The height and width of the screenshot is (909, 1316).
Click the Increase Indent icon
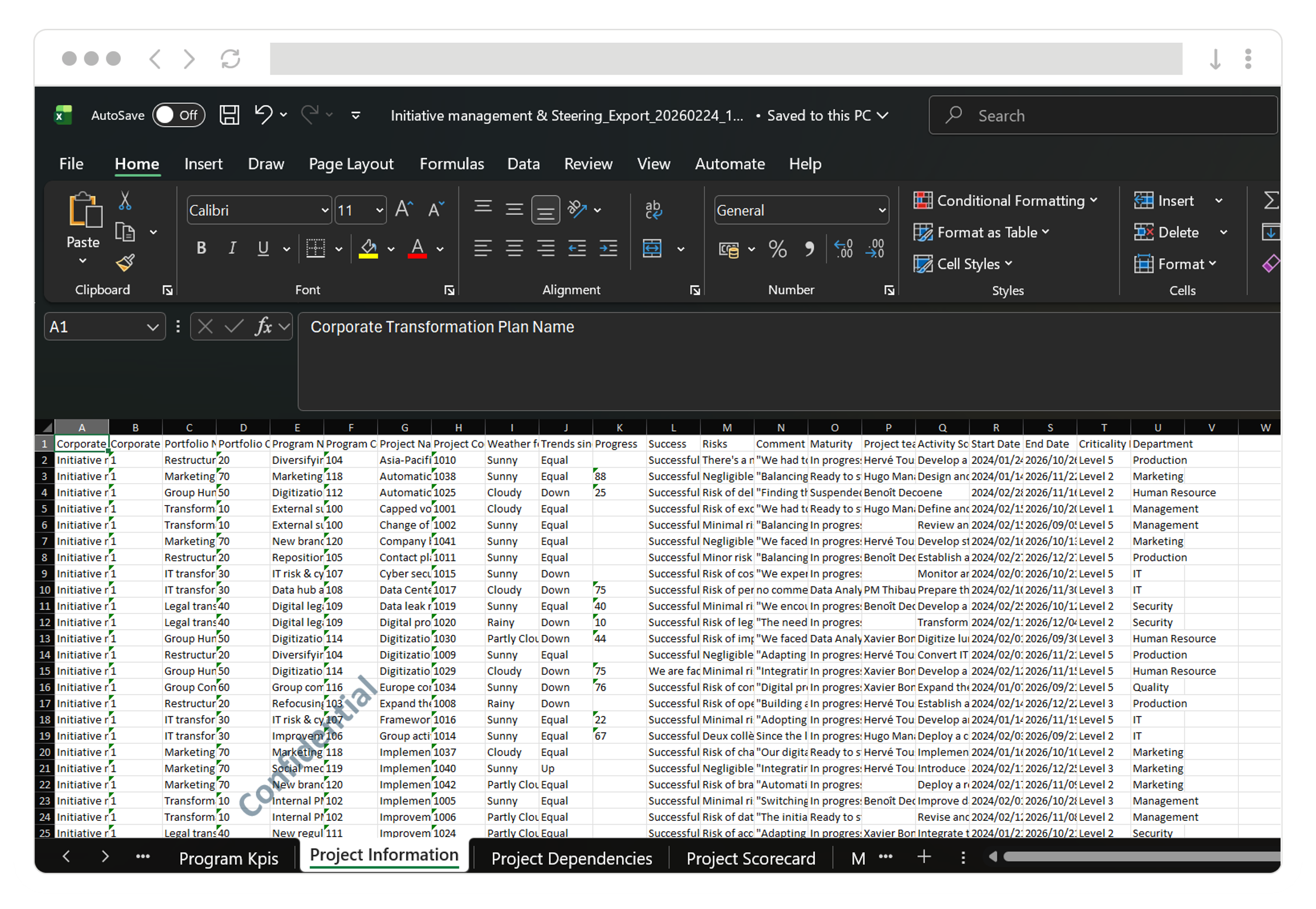point(608,248)
